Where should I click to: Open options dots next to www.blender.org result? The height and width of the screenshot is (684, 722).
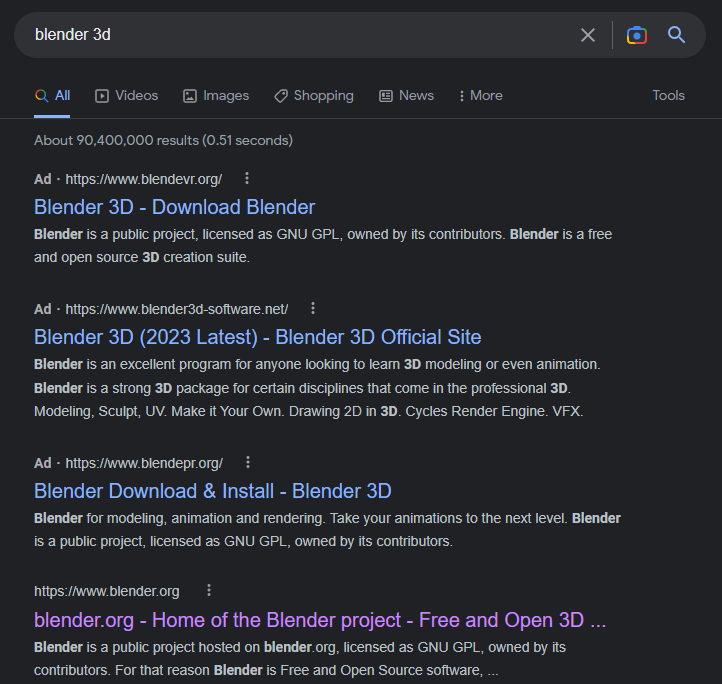tap(209, 590)
